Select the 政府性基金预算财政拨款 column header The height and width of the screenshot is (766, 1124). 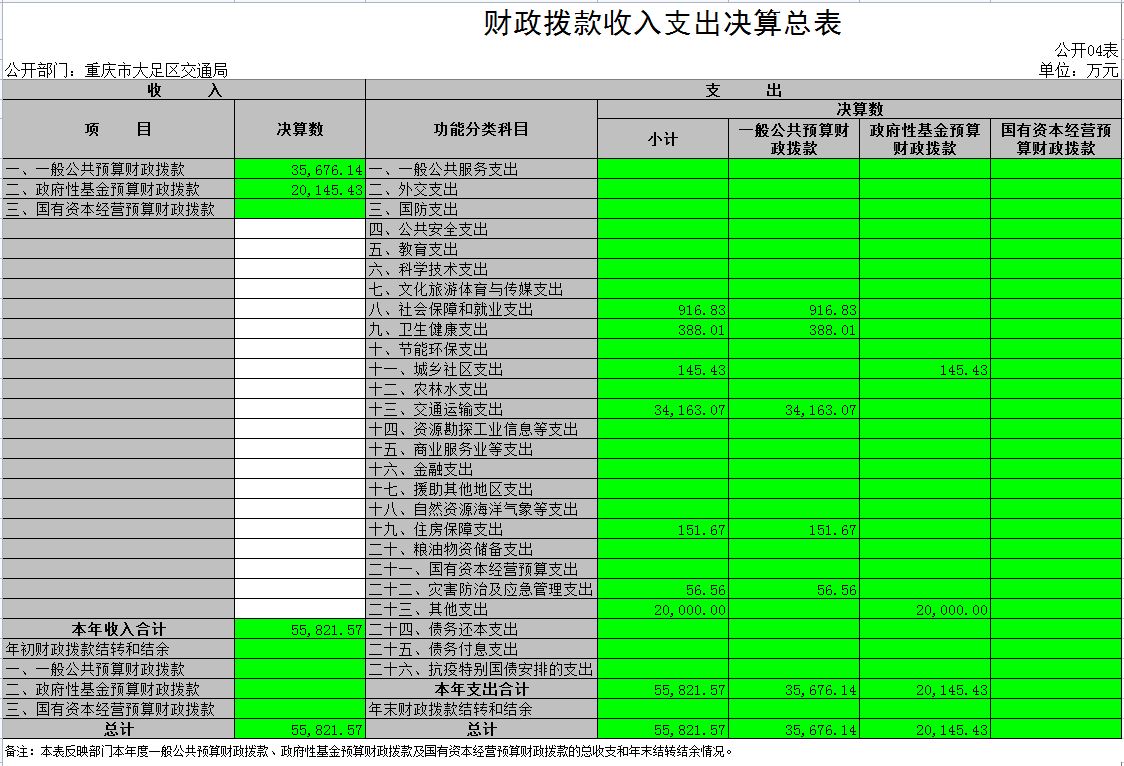click(x=925, y=139)
